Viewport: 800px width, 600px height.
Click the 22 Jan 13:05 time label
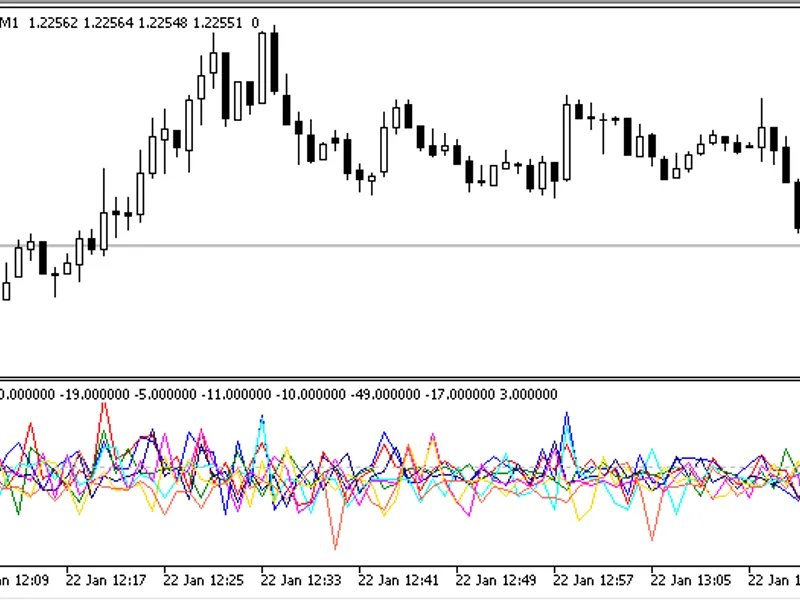[690, 580]
